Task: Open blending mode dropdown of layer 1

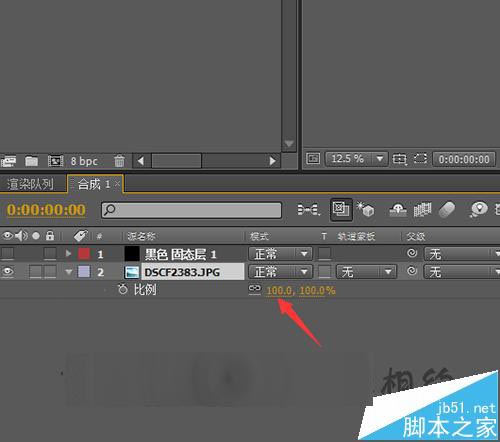Action: pyautogui.click(x=280, y=254)
